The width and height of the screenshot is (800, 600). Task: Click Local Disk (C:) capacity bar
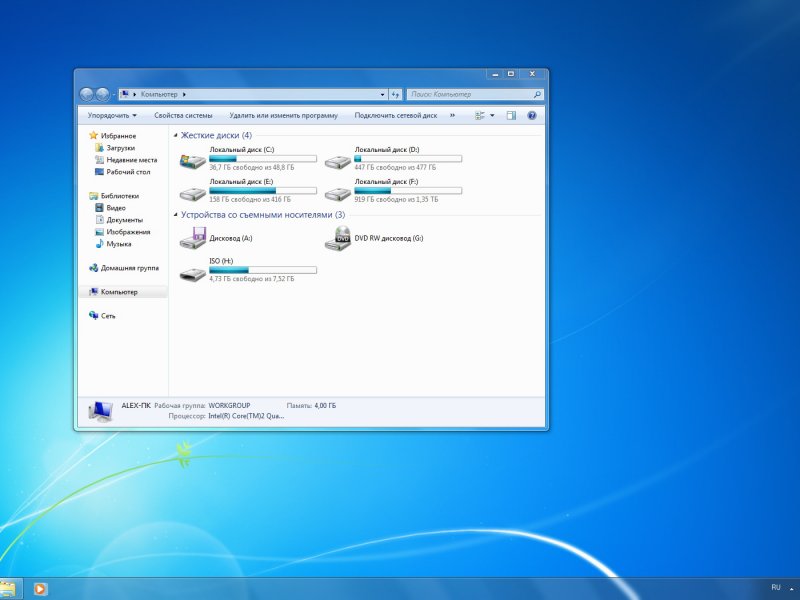pyautogui.click(x=263, y=159)
